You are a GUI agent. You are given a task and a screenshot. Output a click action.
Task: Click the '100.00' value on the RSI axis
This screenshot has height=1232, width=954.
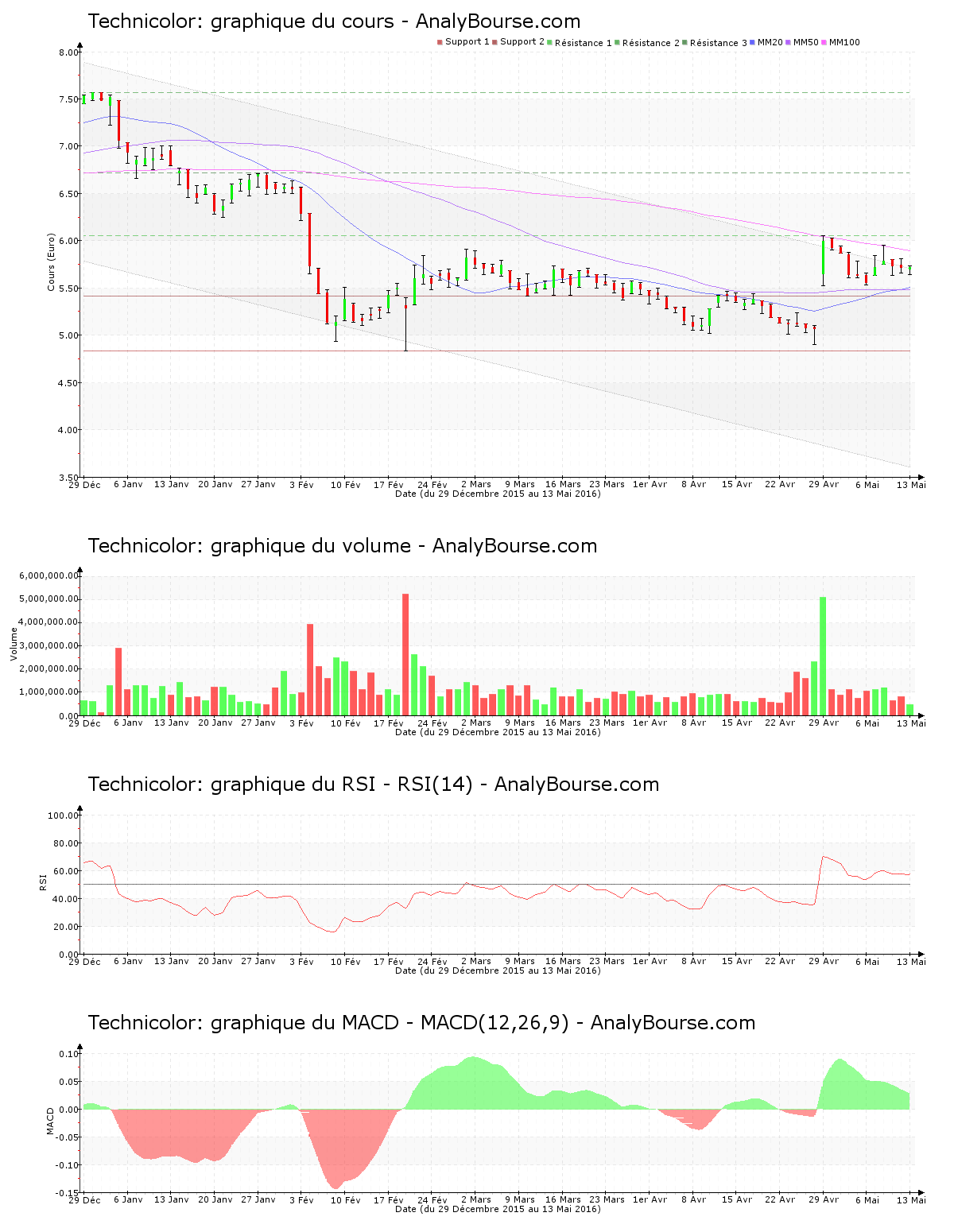(x=63, y=816)
